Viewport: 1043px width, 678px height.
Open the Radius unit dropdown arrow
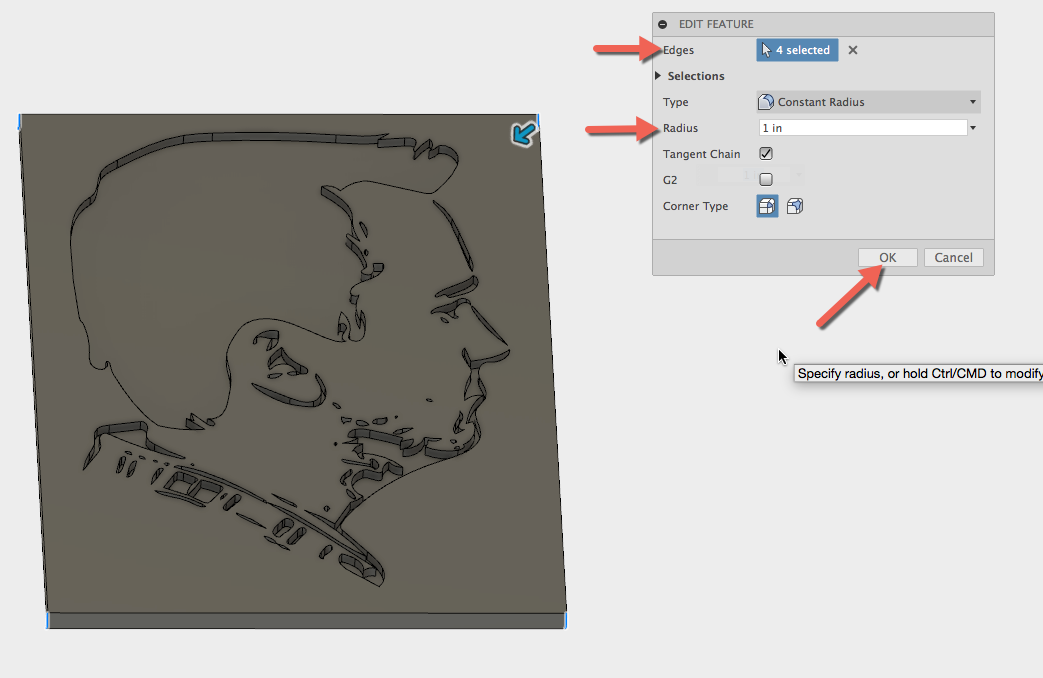click(x=971, y=127)
